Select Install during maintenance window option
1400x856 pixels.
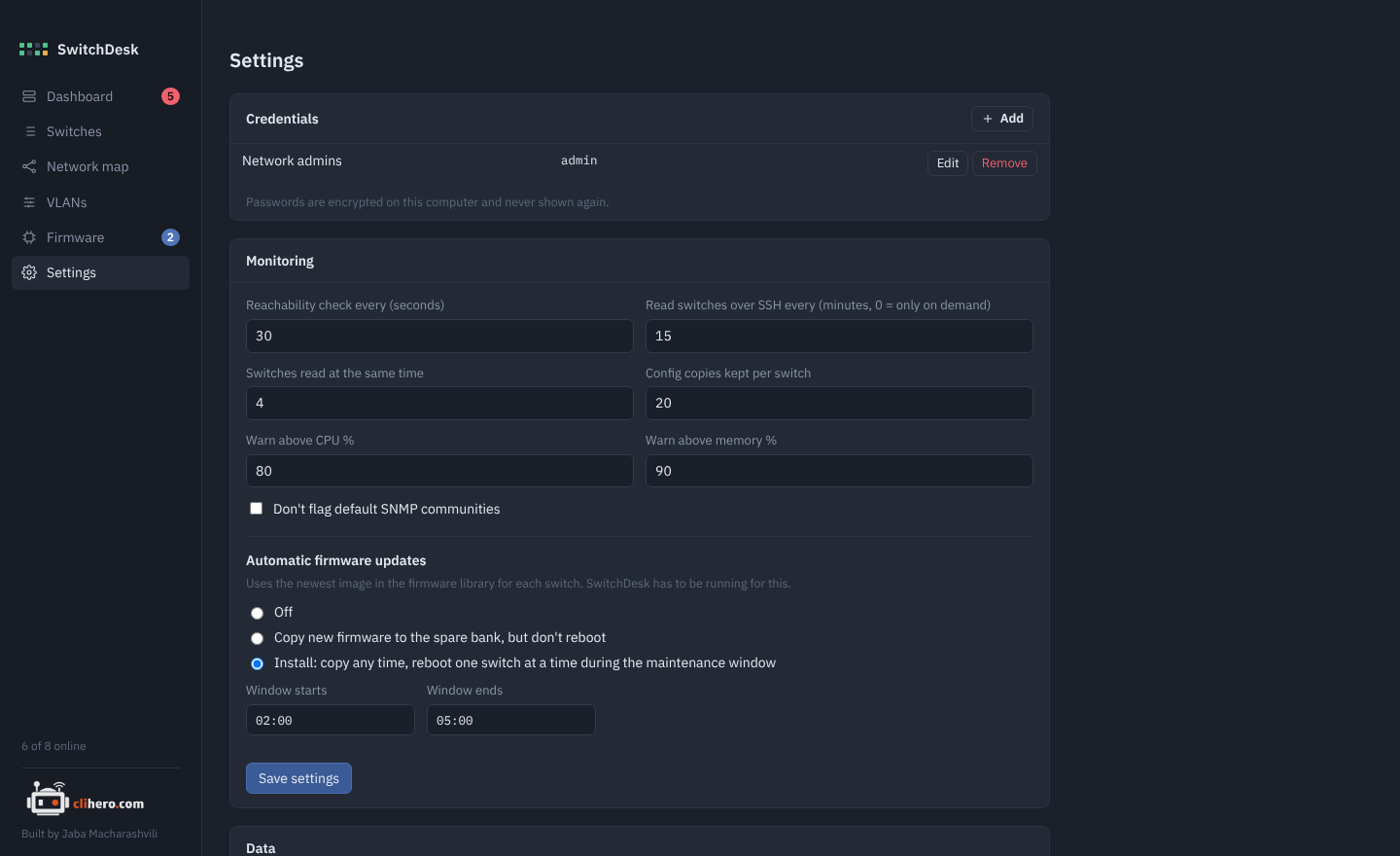click(x=257, y=663)
